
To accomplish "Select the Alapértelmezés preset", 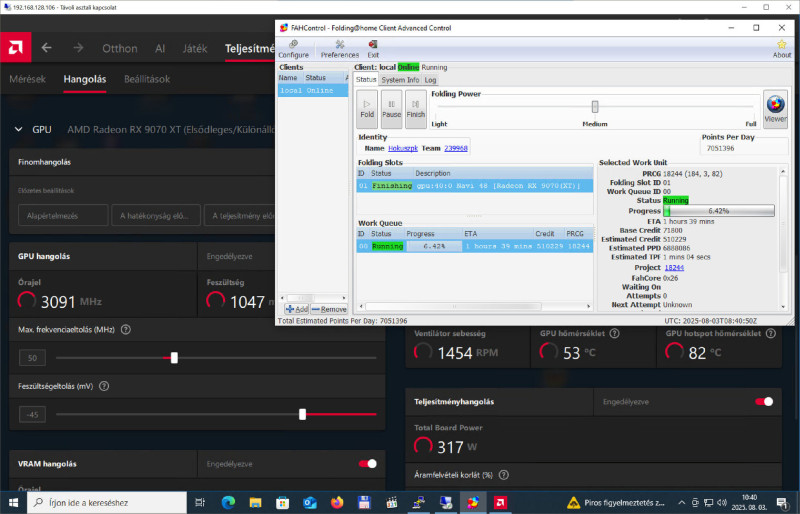I will 63,215.
